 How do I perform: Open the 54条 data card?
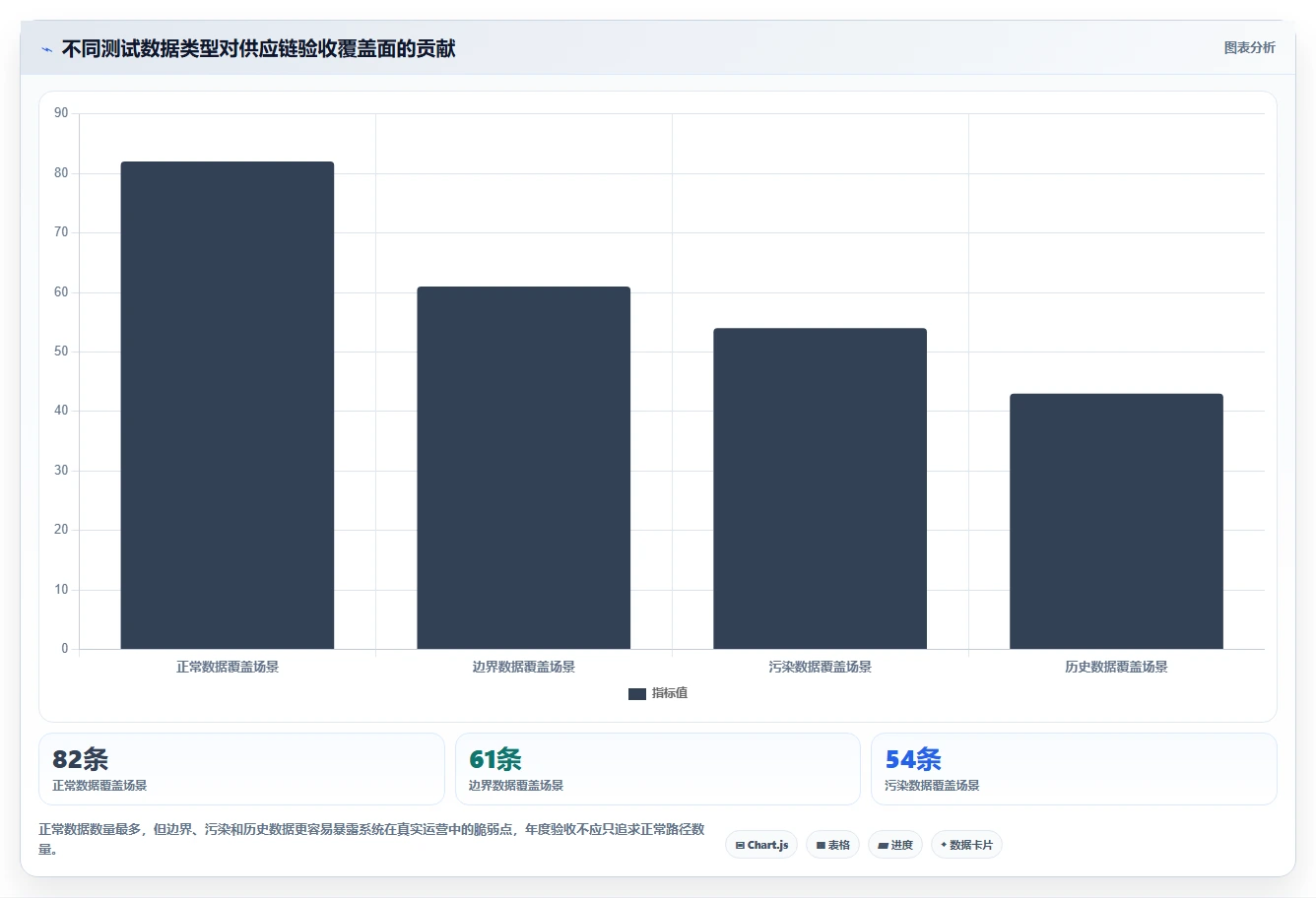[x=1074, y=769]
